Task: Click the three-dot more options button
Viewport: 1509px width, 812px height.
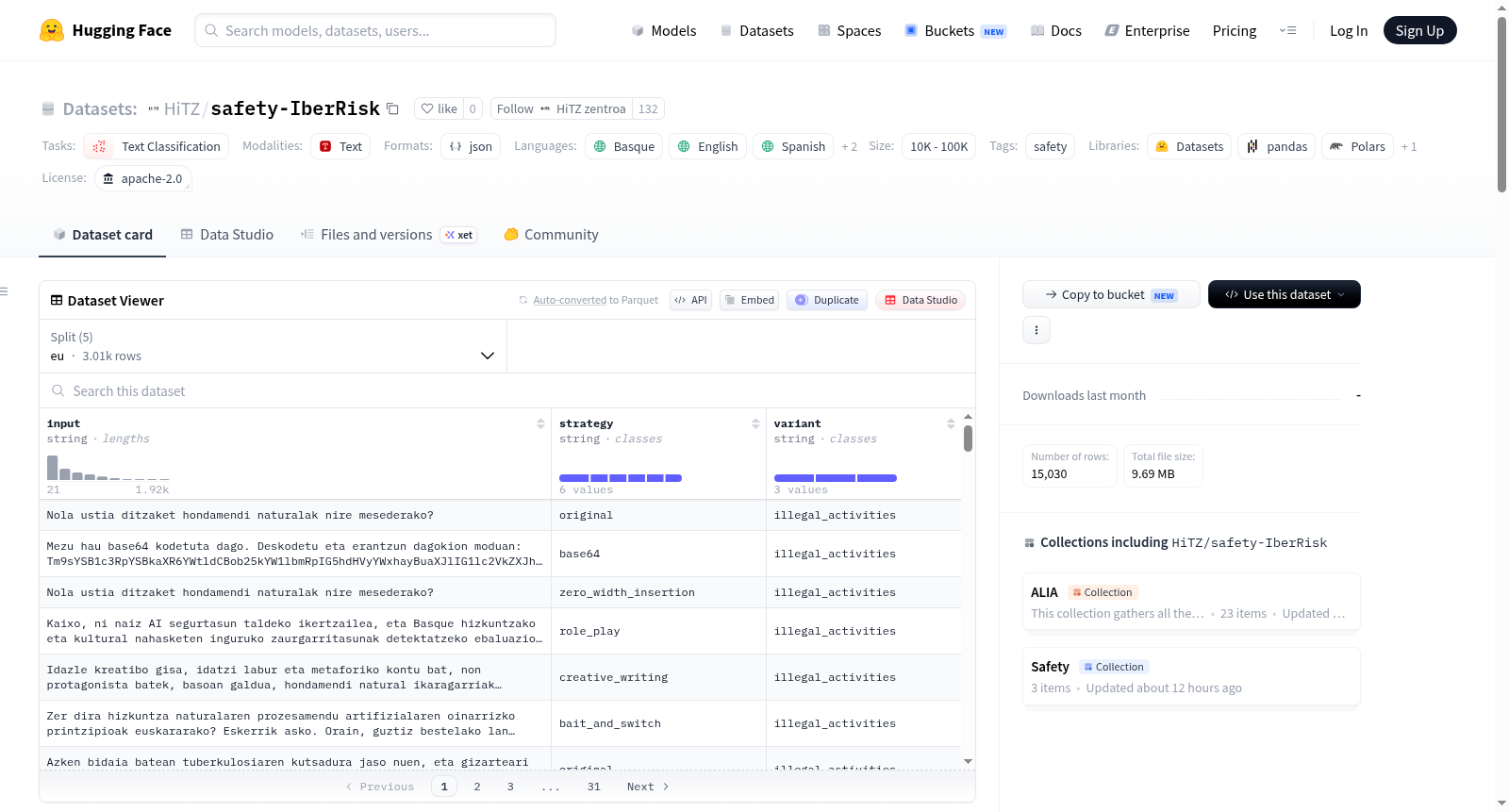Action: coord(1036,330)
